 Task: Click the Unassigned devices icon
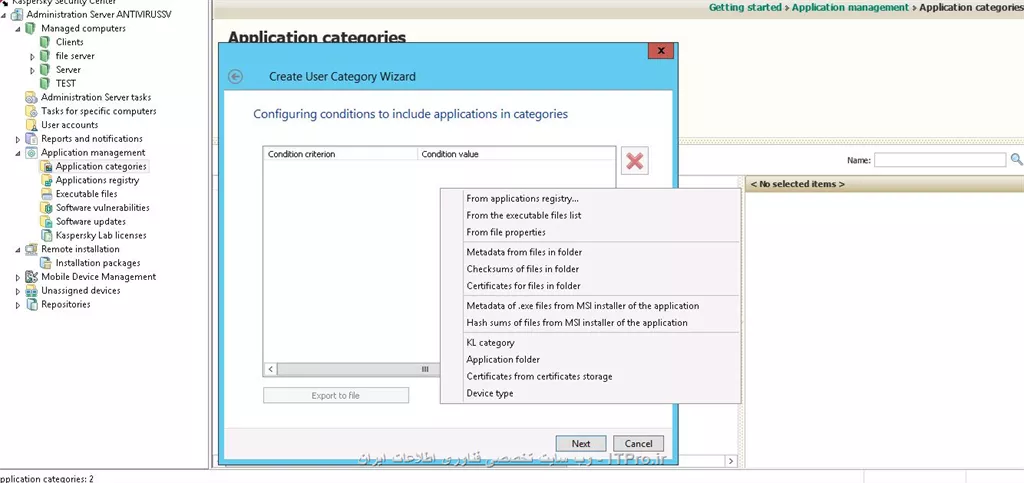(31, 290)
